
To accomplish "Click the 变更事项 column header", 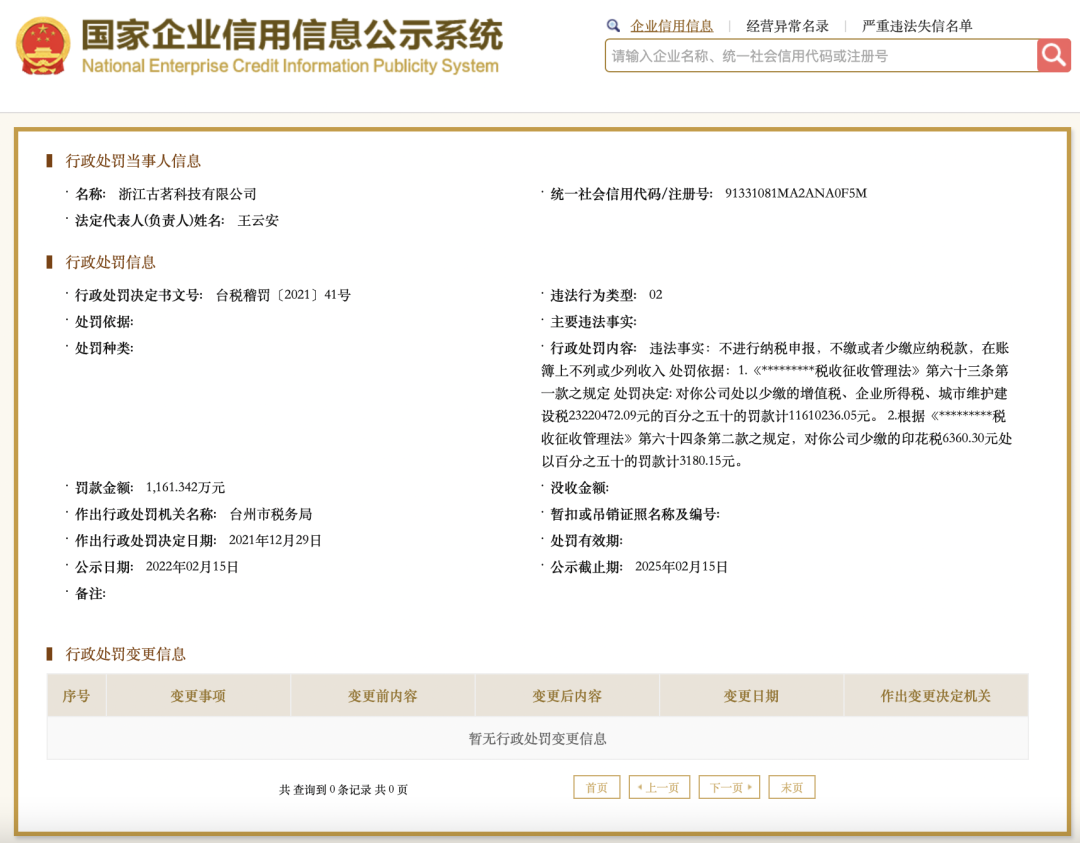I will pyautogui.click(x=198, y=696).
